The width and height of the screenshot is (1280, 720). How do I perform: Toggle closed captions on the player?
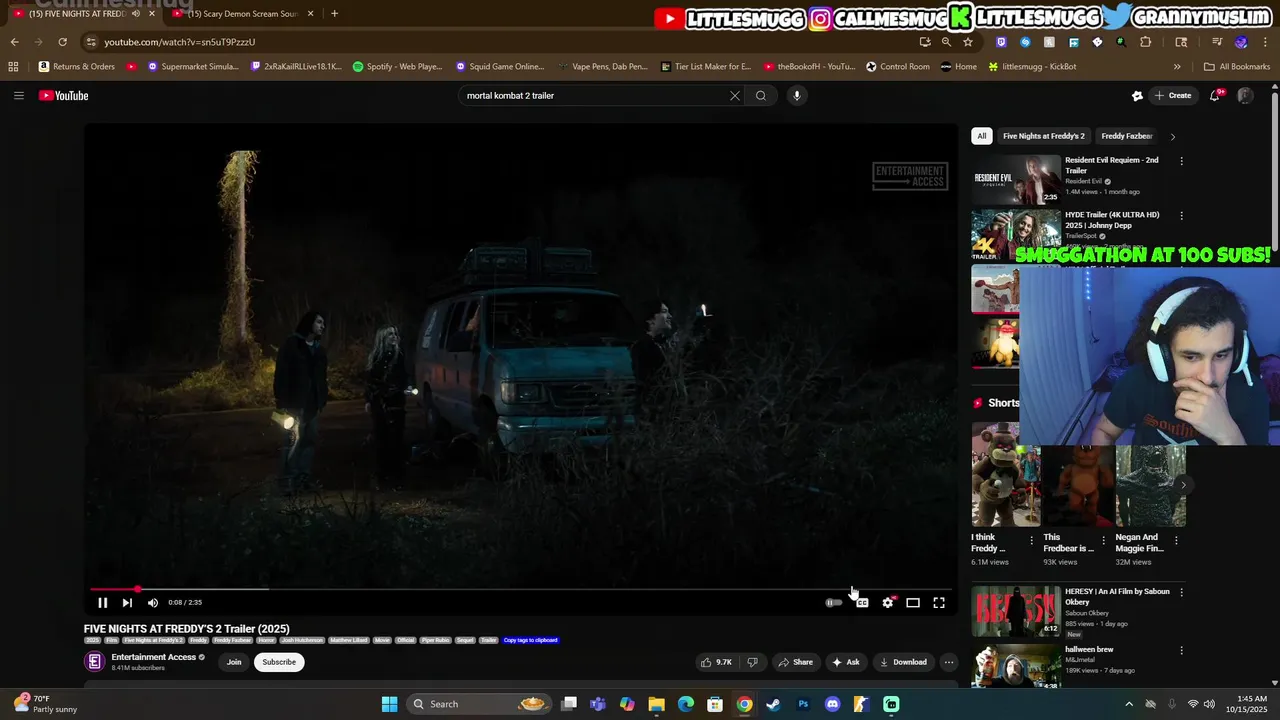[x=862, y=603]
